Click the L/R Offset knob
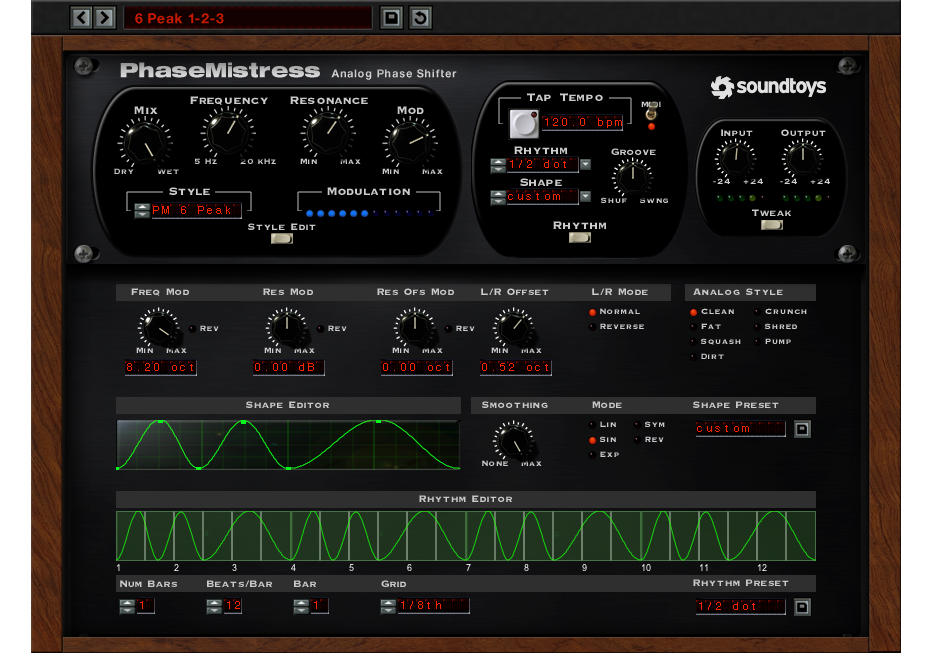 [514, 327]
